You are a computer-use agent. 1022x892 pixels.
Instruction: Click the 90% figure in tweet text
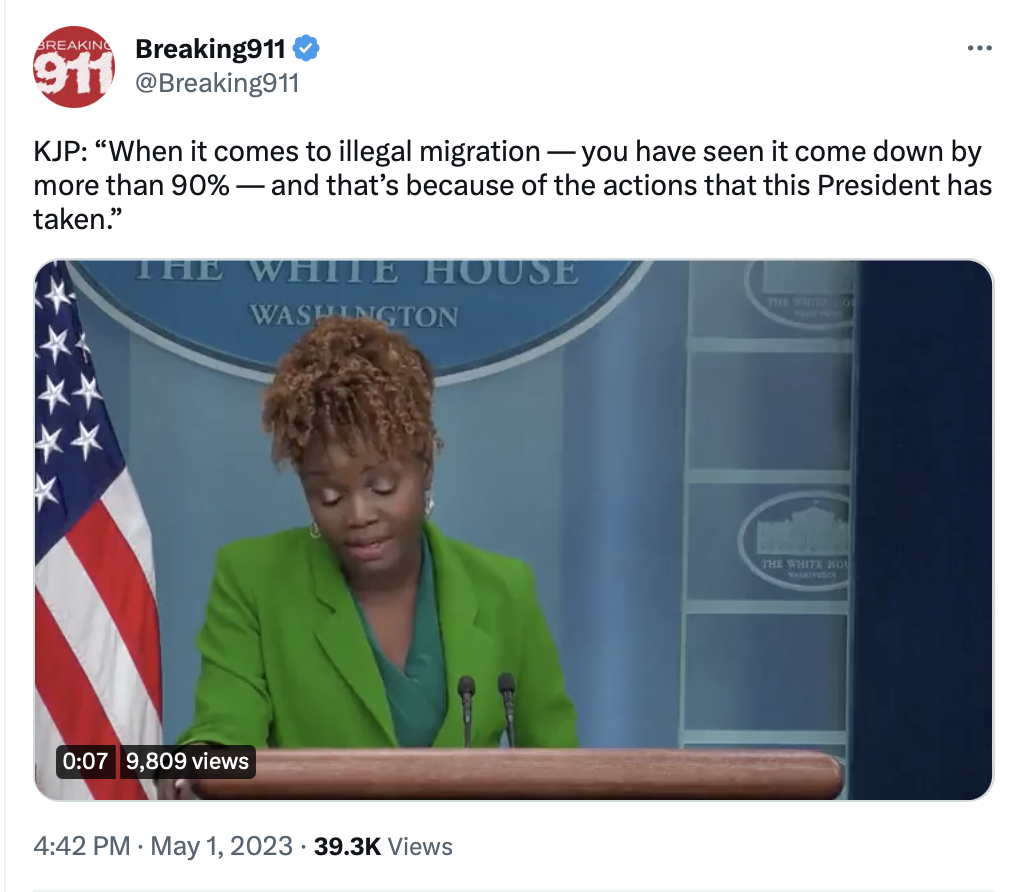pyautogui.click(x=200, y=186)
